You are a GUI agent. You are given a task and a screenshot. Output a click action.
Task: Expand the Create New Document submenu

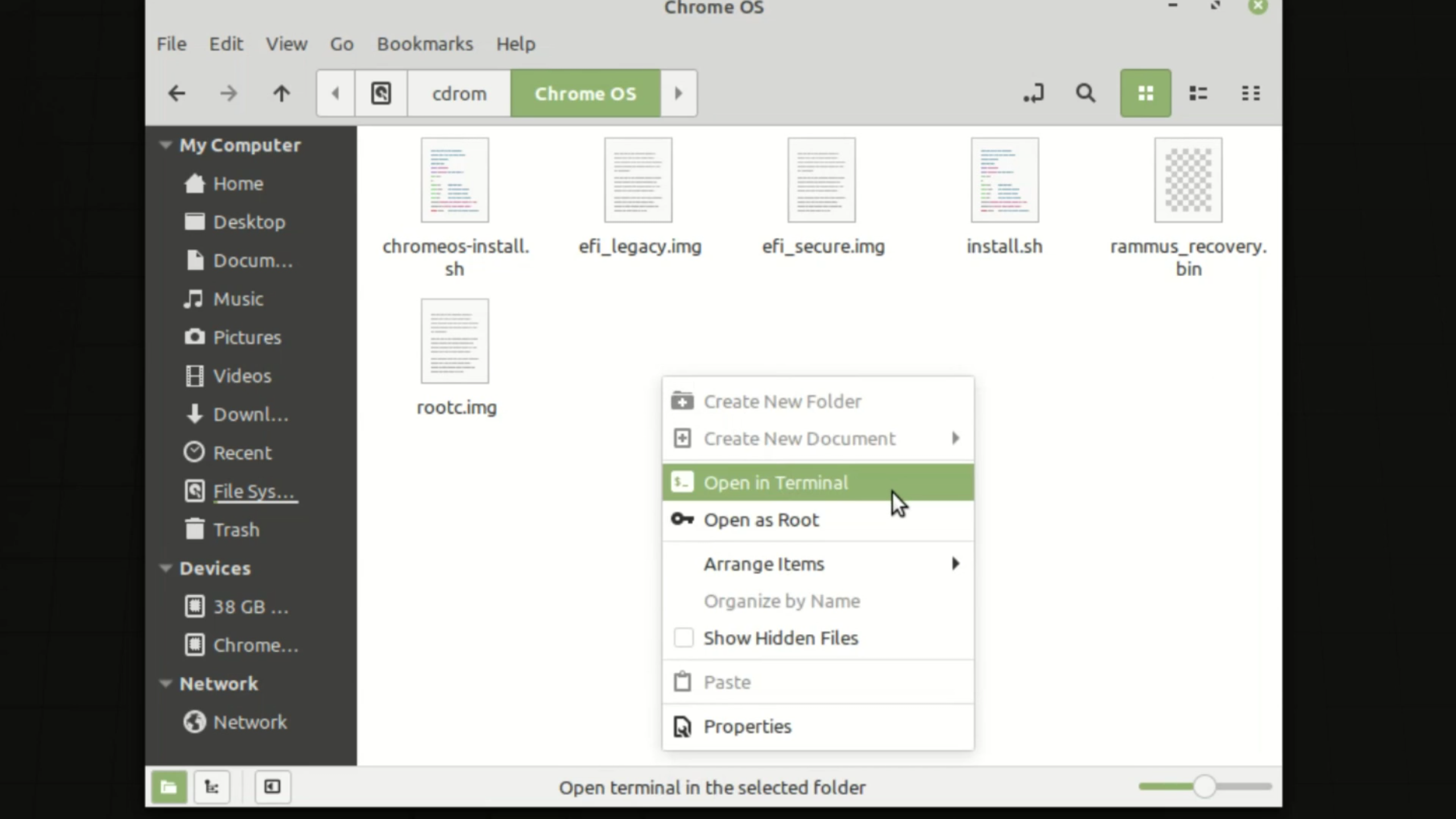(818, 439)
